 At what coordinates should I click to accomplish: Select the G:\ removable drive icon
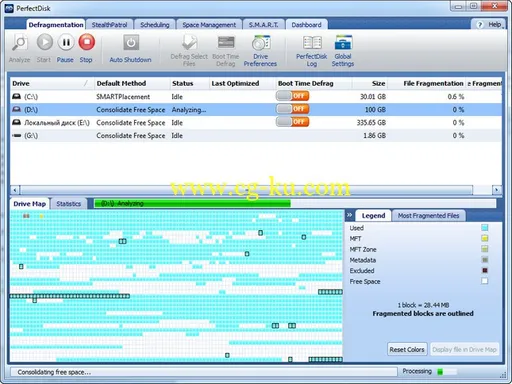pyautogui.click(x=16, y=136)
